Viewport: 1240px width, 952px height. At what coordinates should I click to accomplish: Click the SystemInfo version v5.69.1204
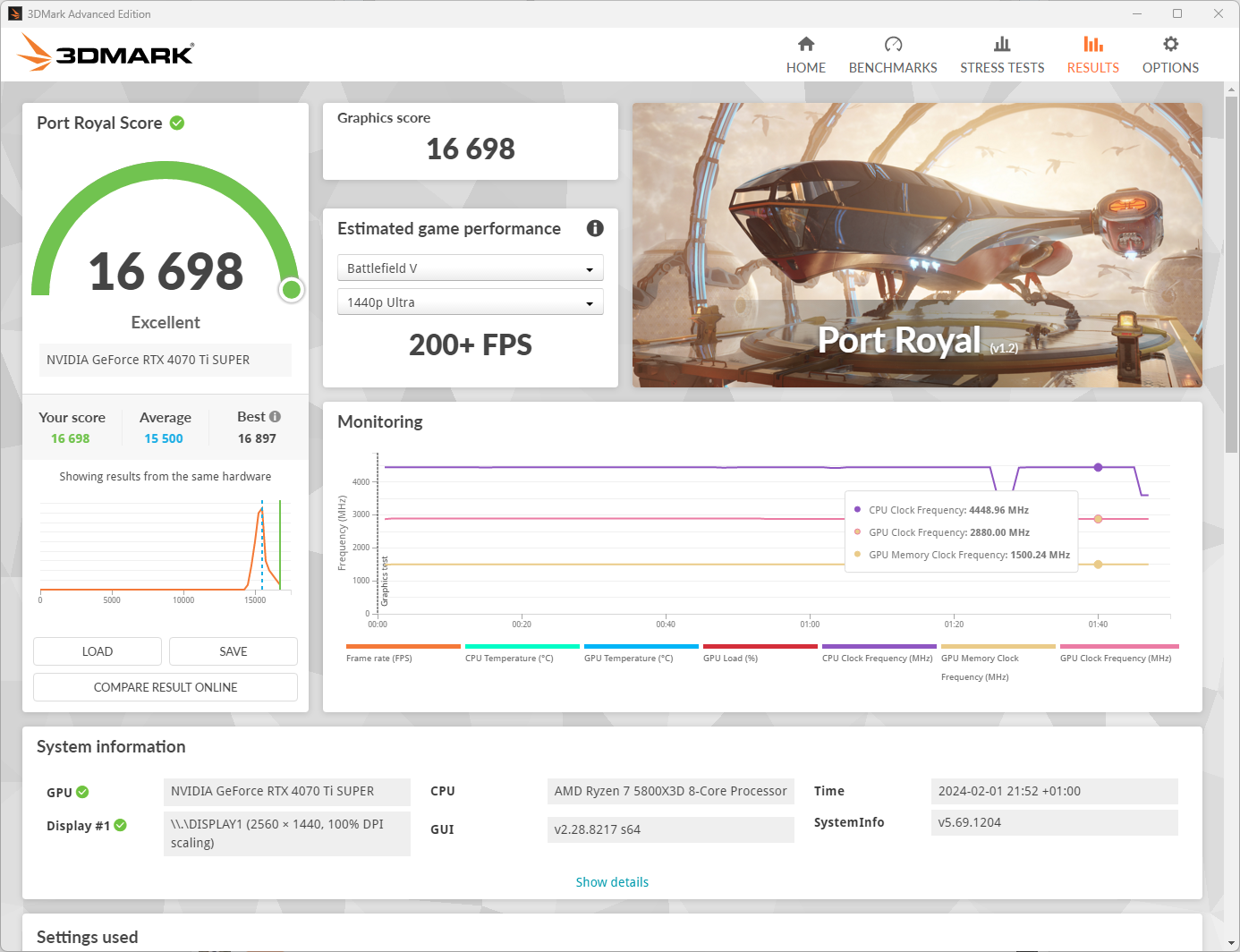1055,822
